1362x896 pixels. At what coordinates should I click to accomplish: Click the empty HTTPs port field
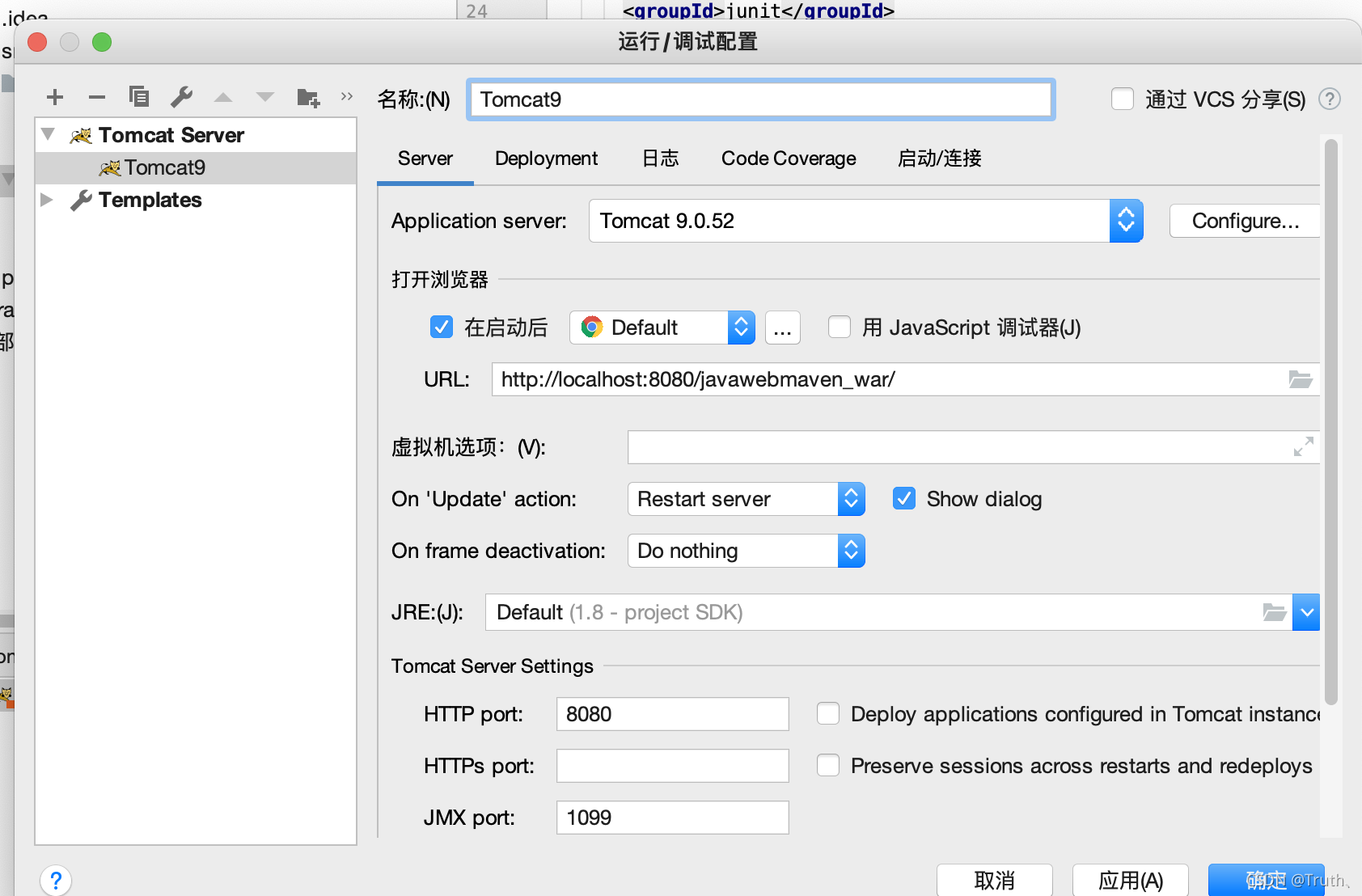point(673,766)
